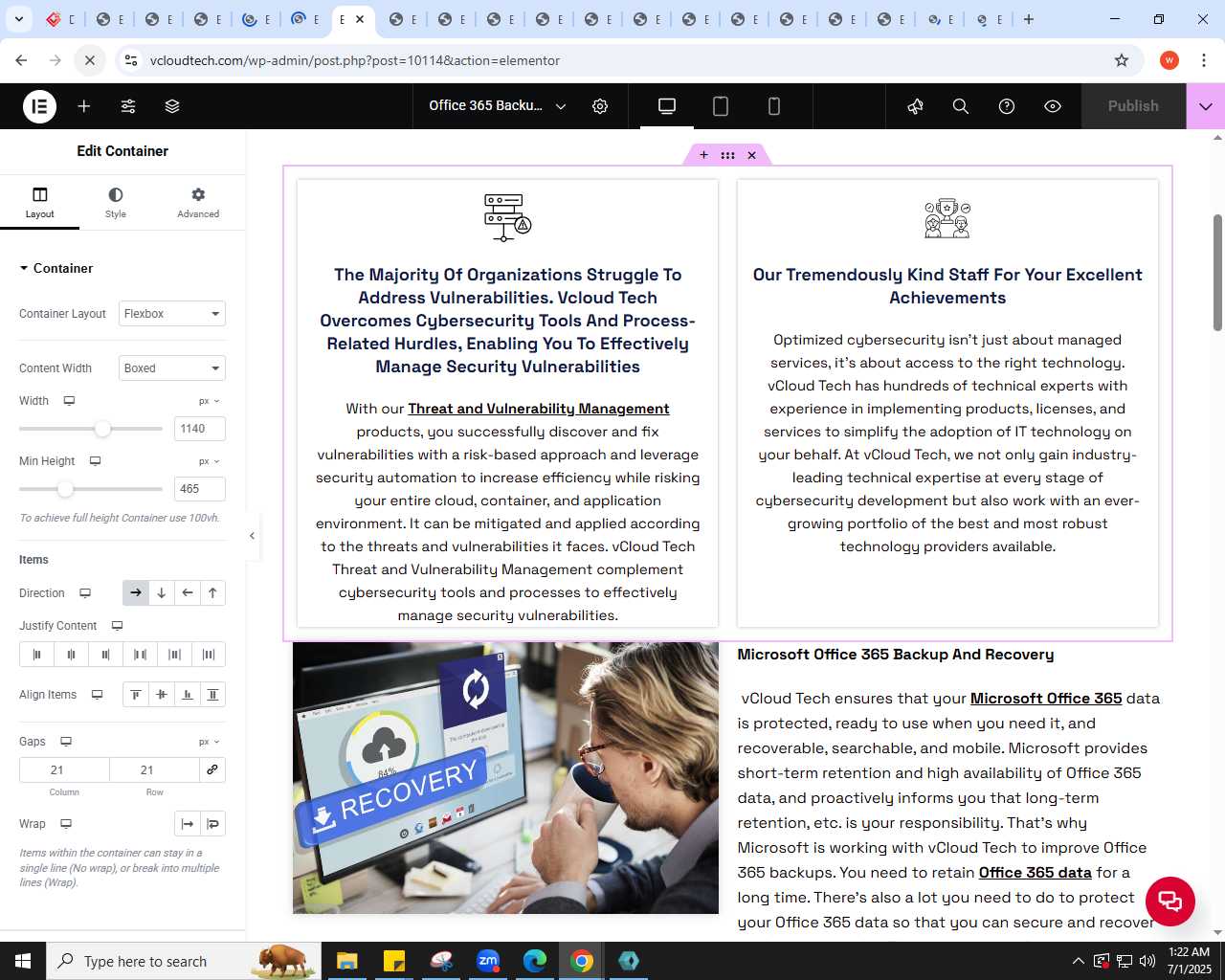Click the Column gap field

coord(64,770)
